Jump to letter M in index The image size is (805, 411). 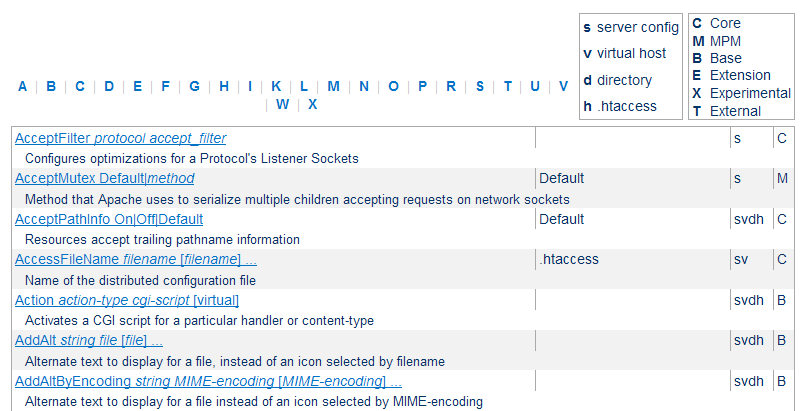point(334,86)
